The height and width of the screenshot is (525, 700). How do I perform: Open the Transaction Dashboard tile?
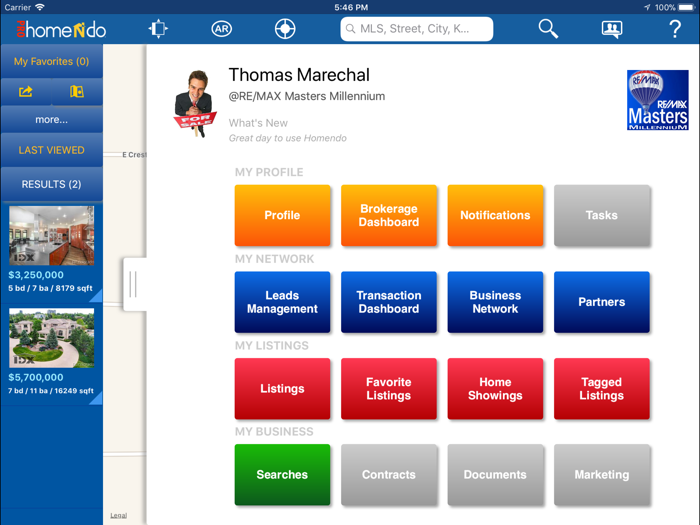point(389,302)
